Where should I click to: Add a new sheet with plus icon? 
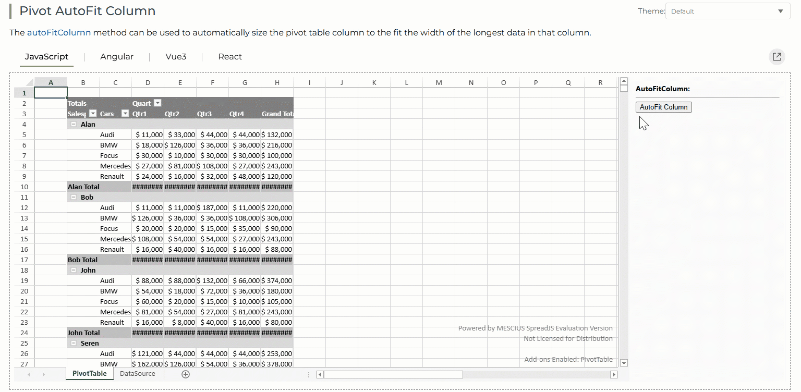(185, 374)
